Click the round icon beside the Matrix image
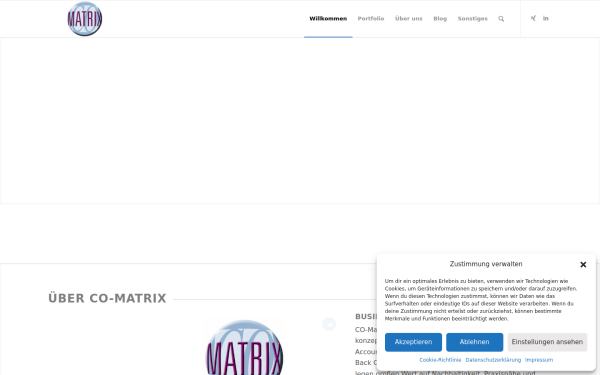Viewport: 600px width, 375px height. (x=329, y=324)
